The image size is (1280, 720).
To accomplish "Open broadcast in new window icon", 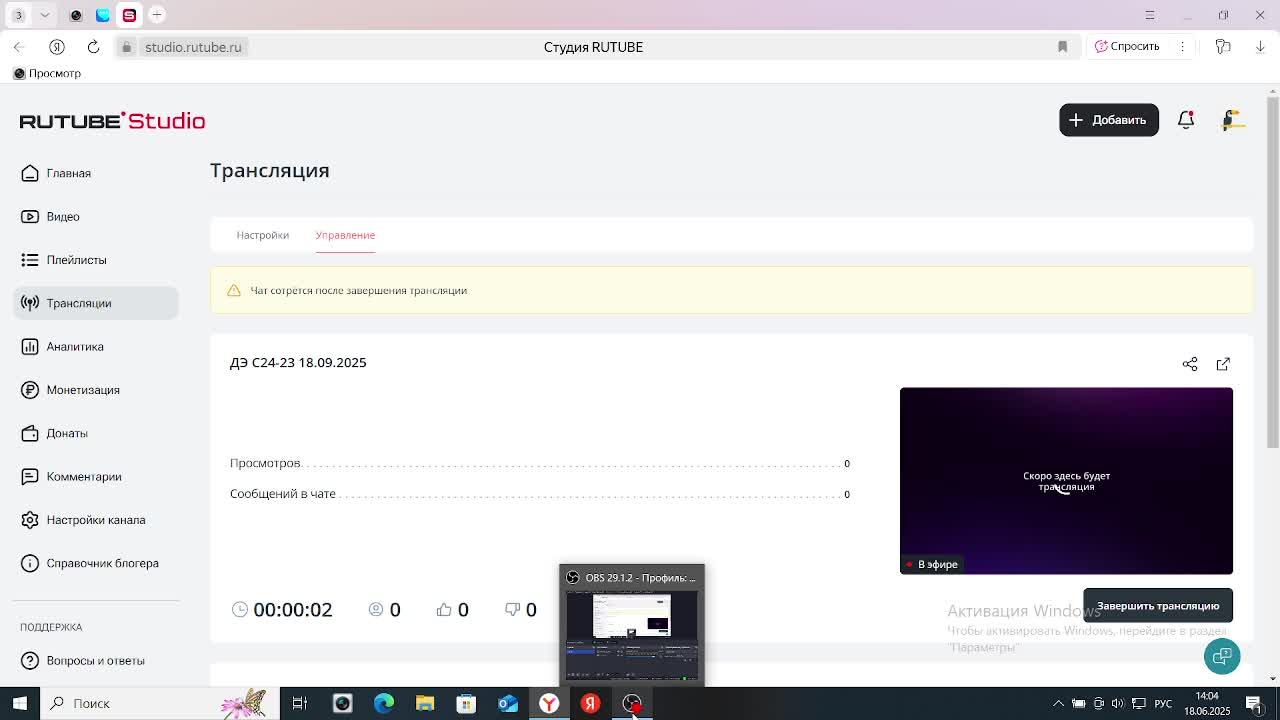I will pyautogui.click(x=1223, y=364).
